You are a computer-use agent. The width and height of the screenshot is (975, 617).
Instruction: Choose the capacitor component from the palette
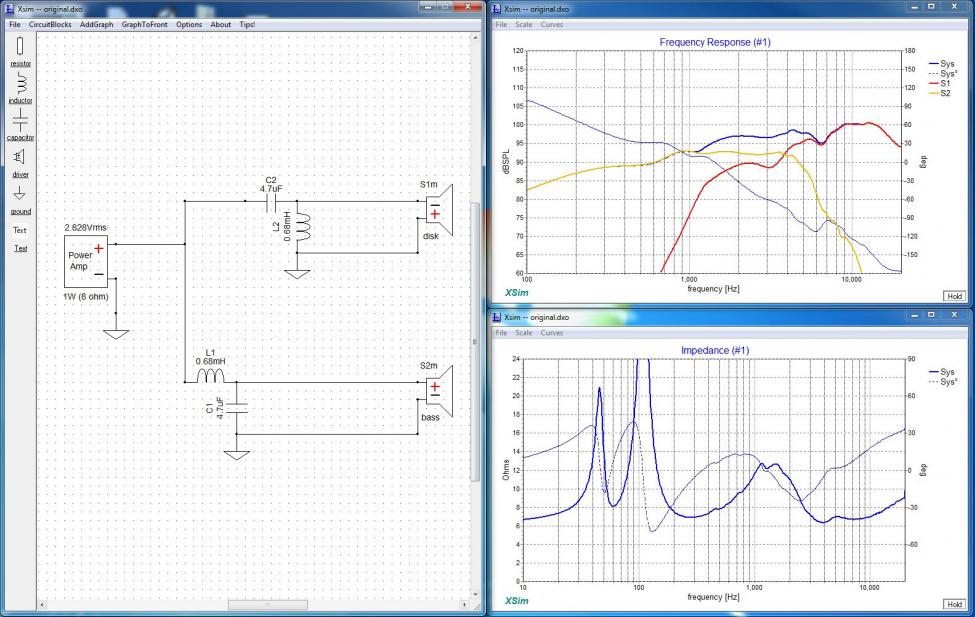tap(20, 120)
